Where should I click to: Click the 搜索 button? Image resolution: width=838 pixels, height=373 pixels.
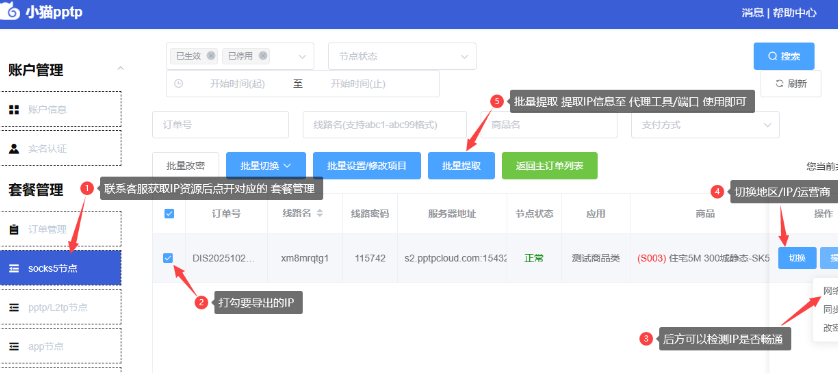[784, 56]
